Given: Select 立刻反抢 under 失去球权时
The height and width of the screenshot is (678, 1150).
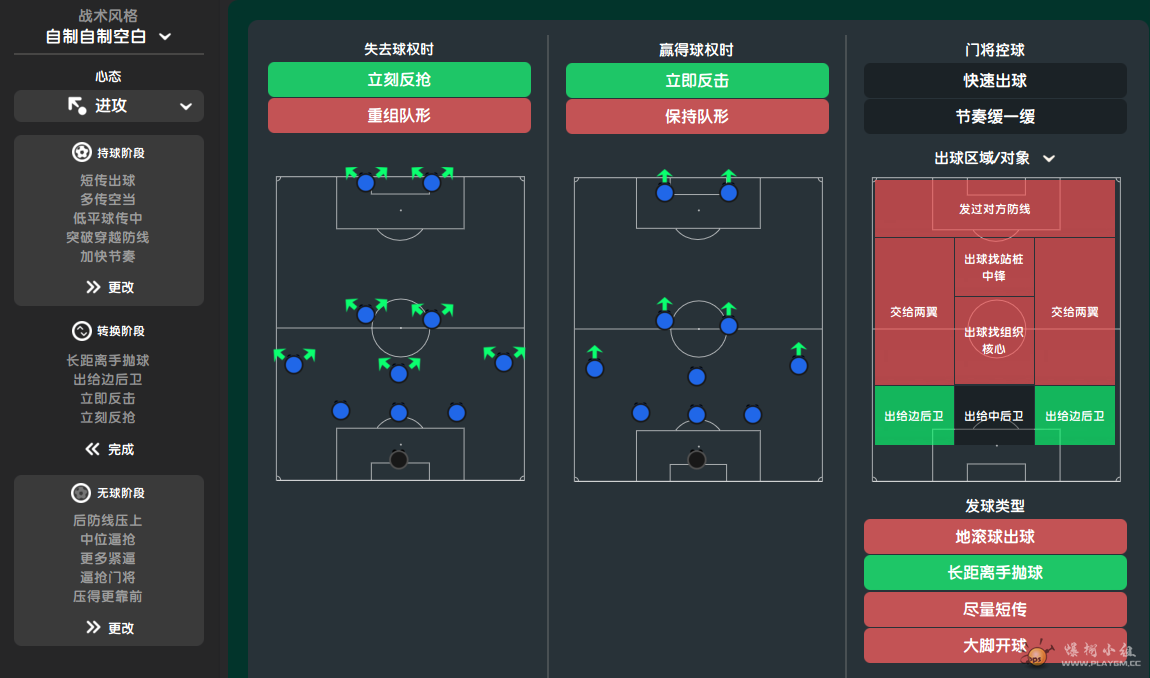Looking at the screenshot, I should coord(399,79).
